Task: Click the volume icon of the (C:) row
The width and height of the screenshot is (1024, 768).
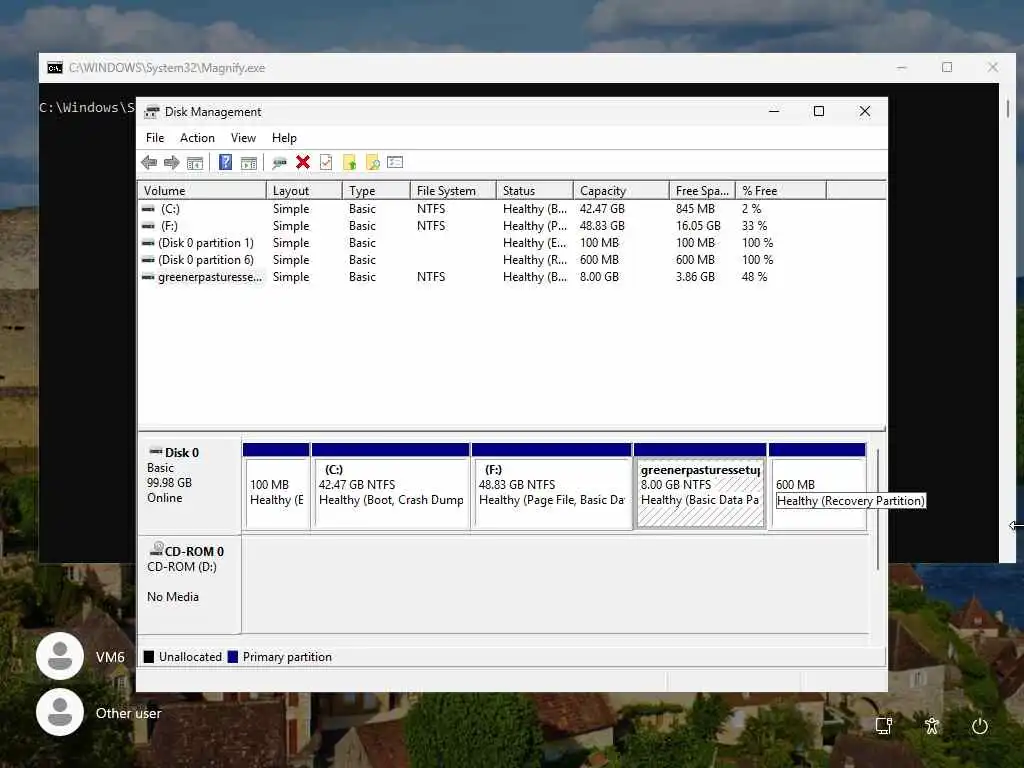Action: tap(148, 209)
